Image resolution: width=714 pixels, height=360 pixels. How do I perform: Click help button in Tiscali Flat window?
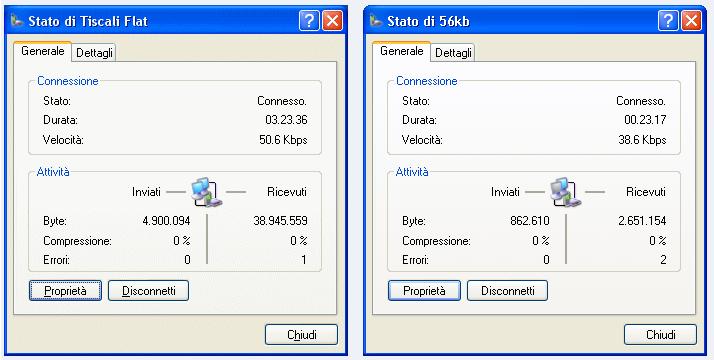(309, 21)
